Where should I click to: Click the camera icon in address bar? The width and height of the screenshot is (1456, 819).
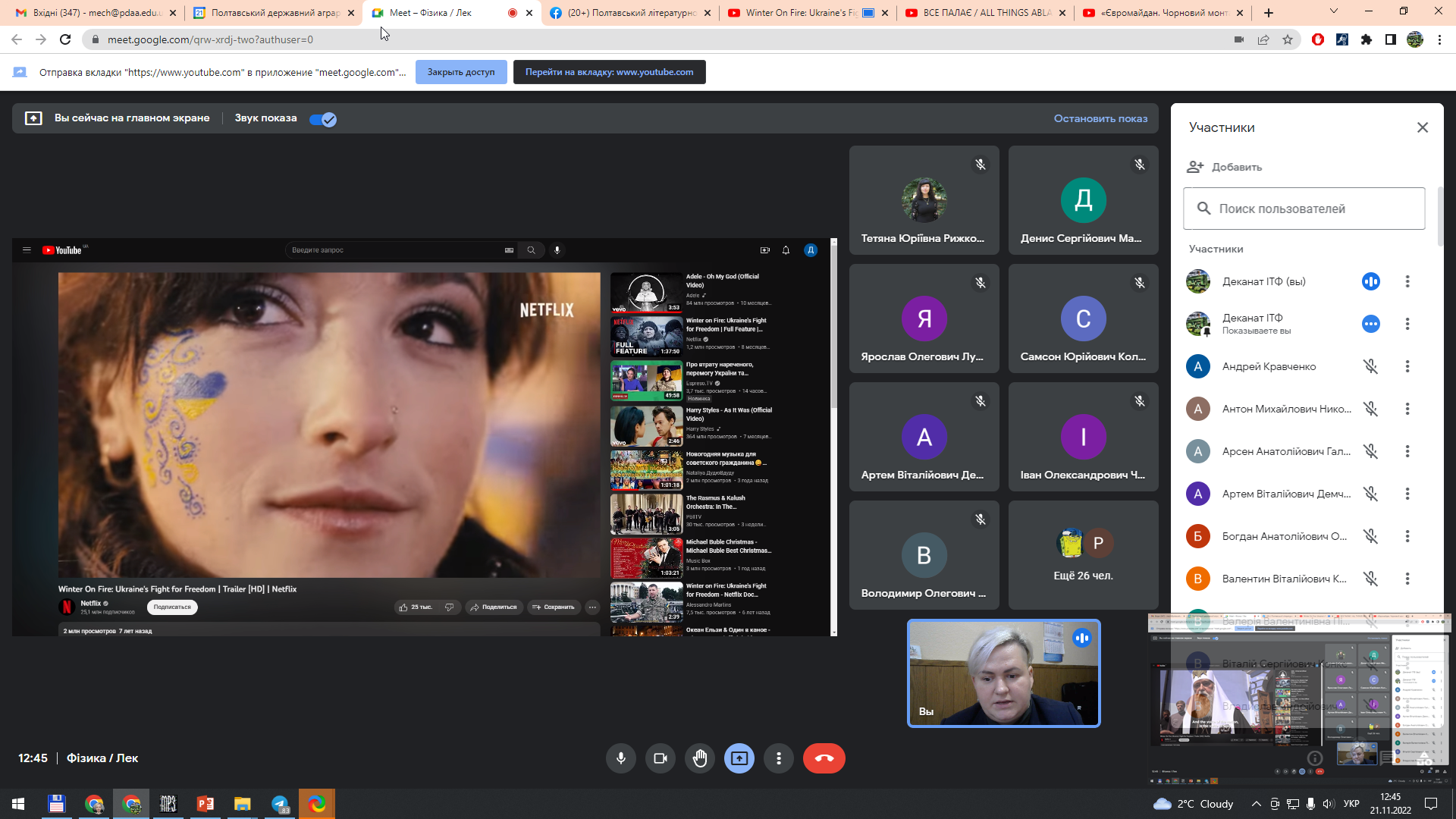click(1239, 39)
